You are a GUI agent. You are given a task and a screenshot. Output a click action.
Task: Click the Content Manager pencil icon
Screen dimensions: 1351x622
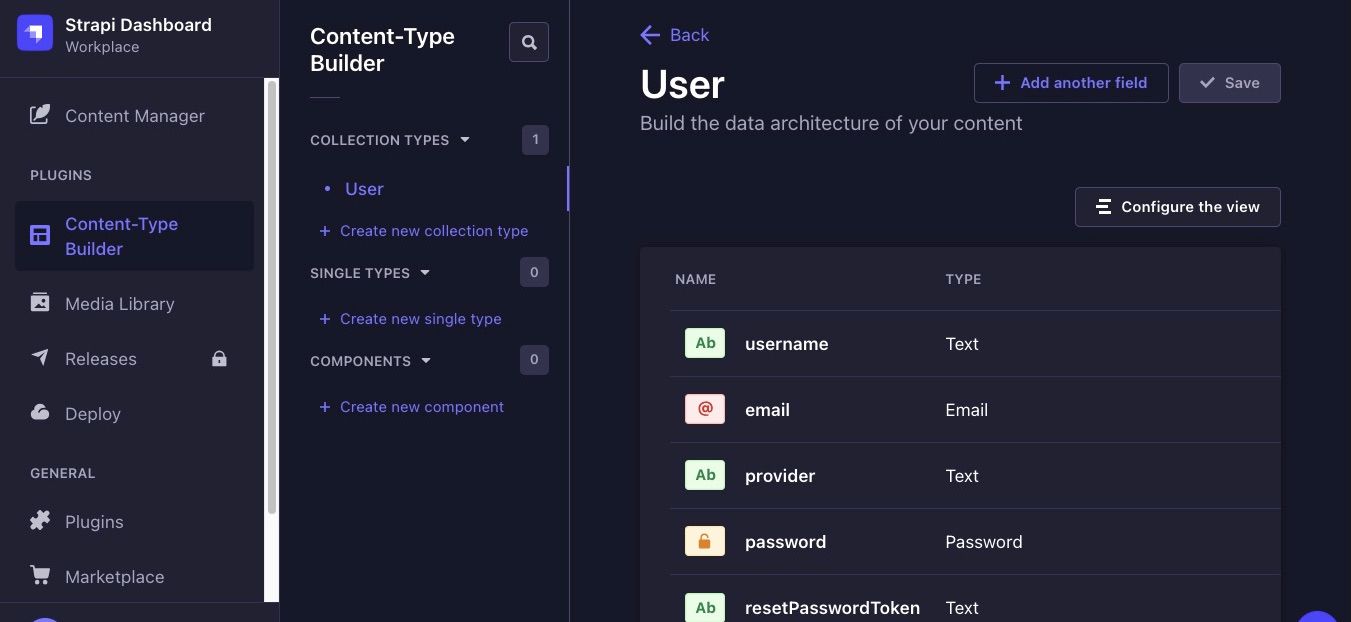click(40, 115)
